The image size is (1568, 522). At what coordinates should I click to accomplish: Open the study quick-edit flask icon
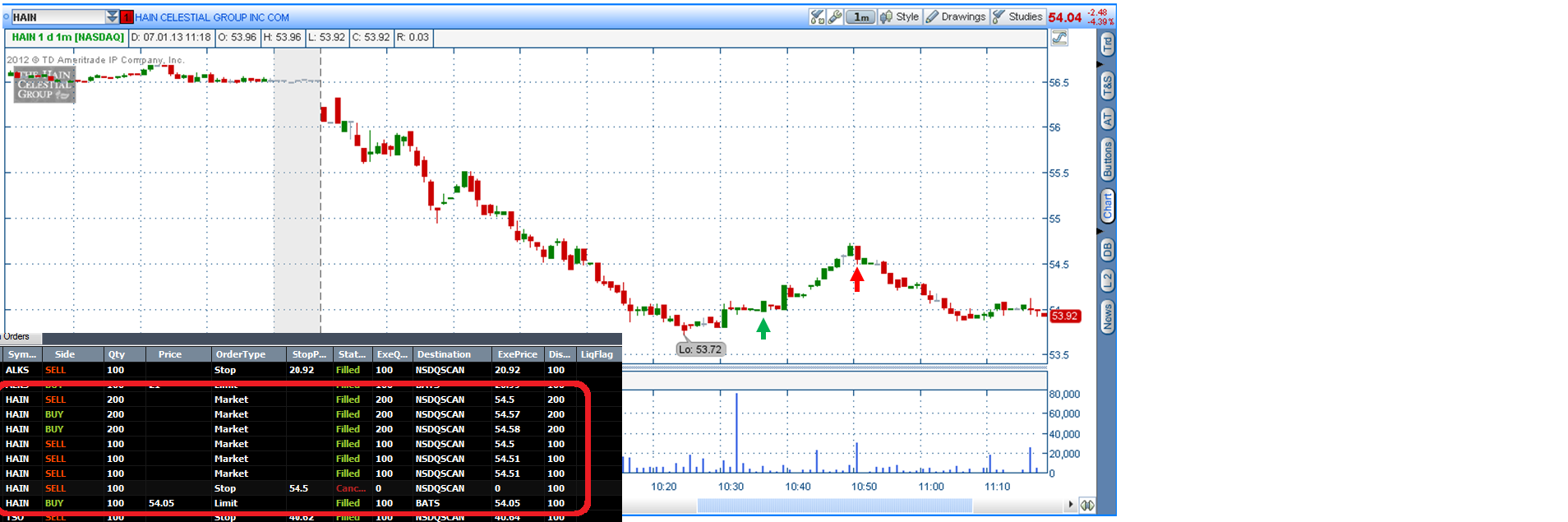[x=817, y=16]
